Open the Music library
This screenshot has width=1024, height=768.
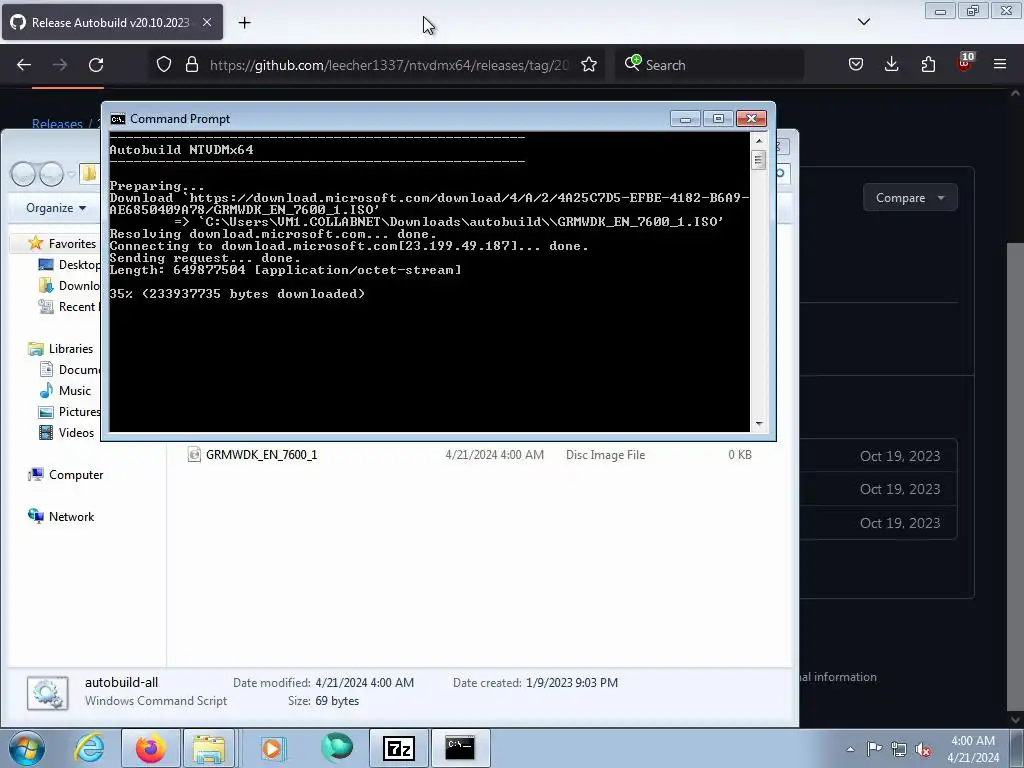65,391
